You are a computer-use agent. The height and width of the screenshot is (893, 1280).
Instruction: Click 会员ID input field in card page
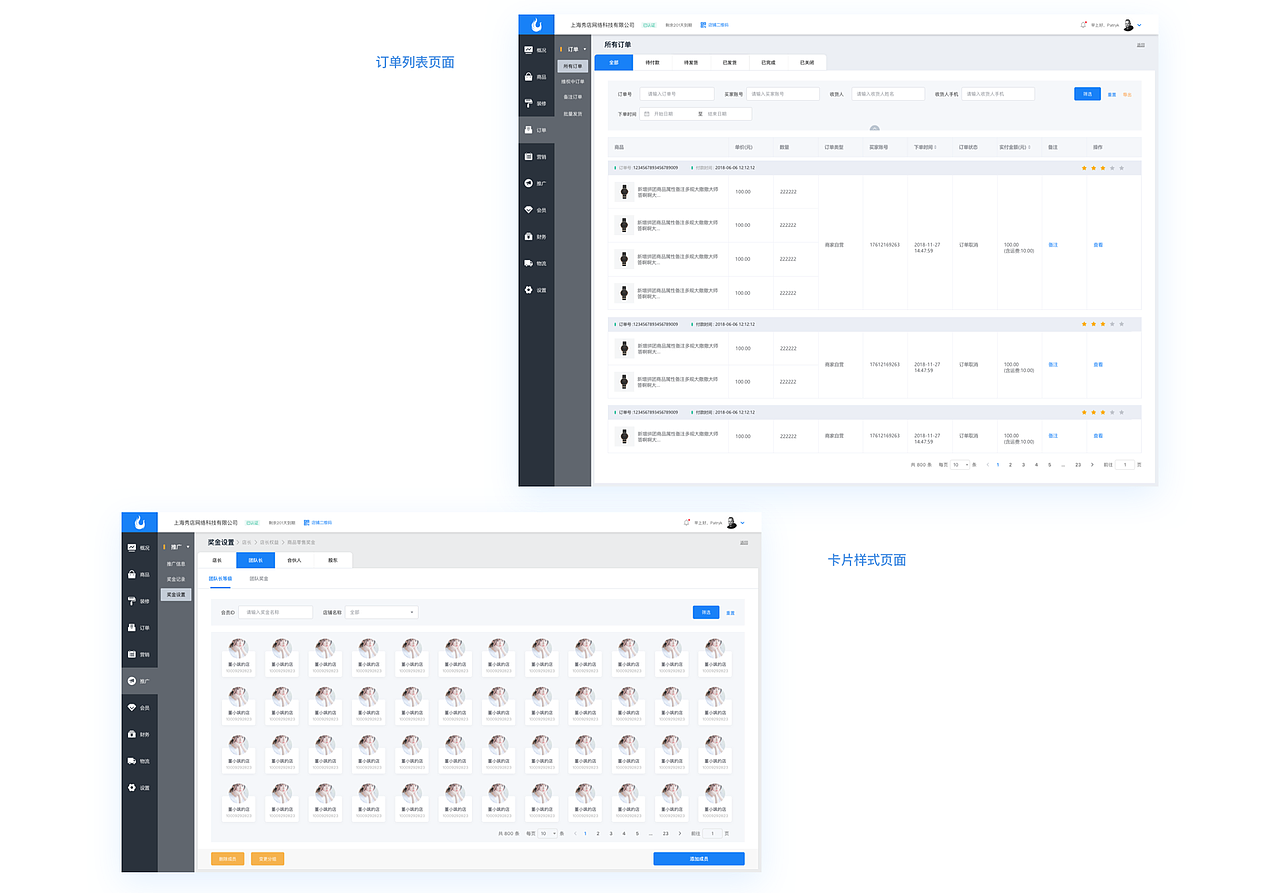275,612
